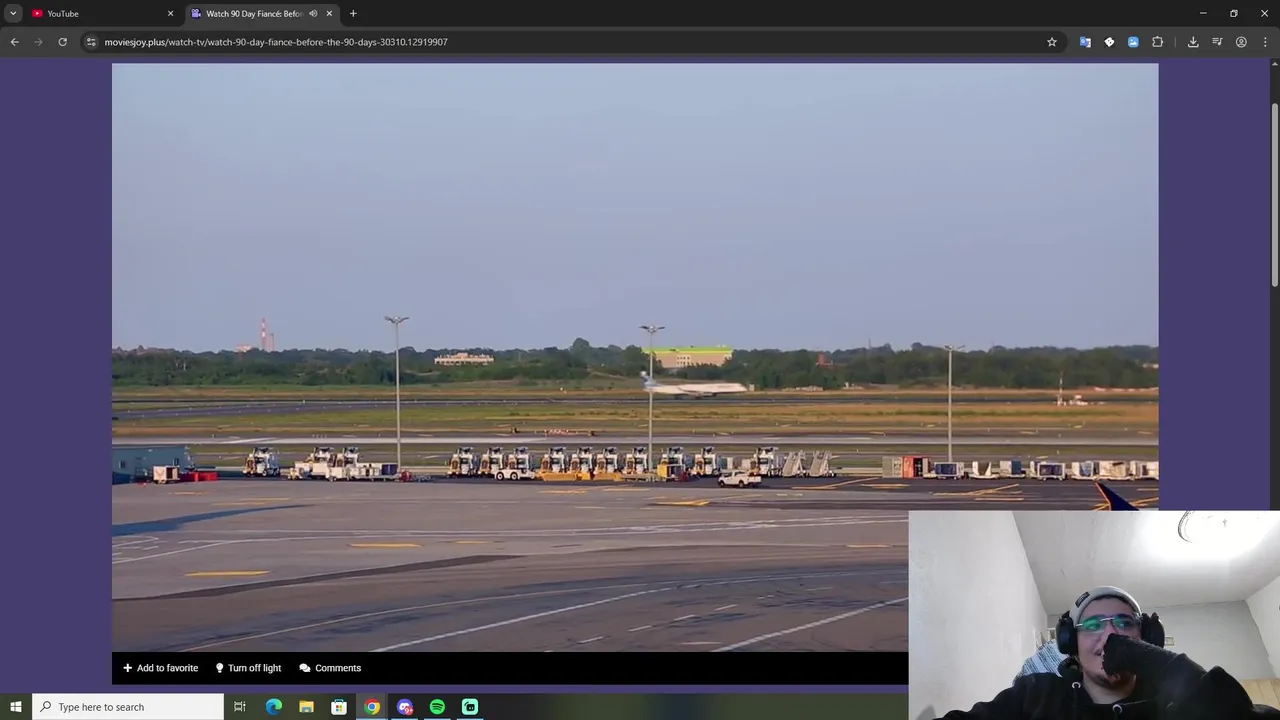Open the tab search dropdown arrow

pos(13,13)
